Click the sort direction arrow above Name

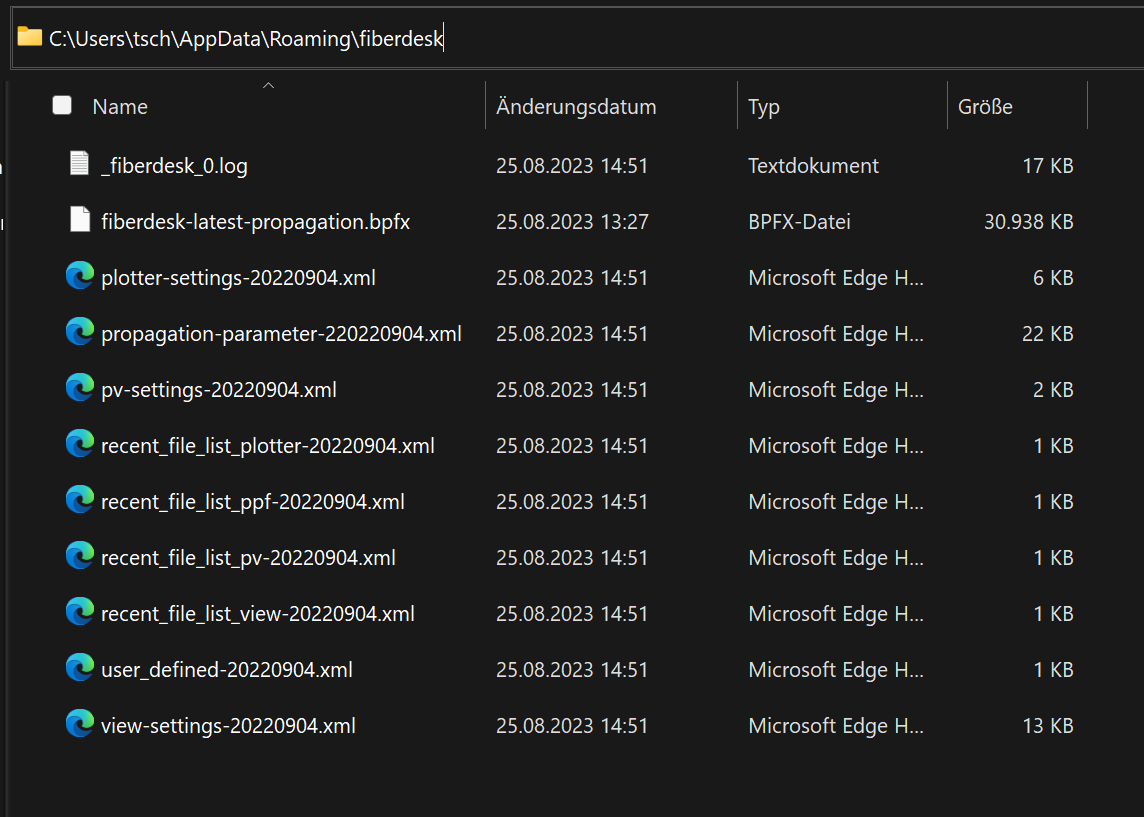pyautogui.click(x=268, y=85)
